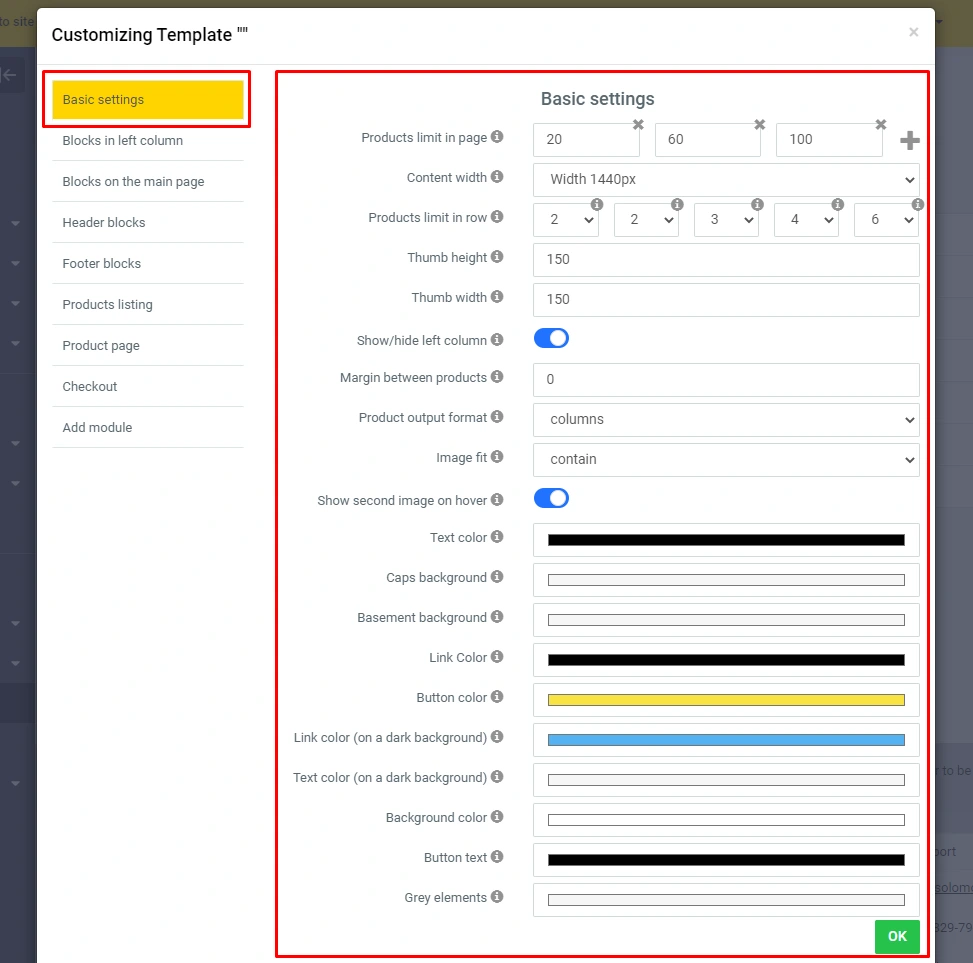Click info icon beside Content width
This screenshot has height=963, width=973.
(x=497, y=177)
